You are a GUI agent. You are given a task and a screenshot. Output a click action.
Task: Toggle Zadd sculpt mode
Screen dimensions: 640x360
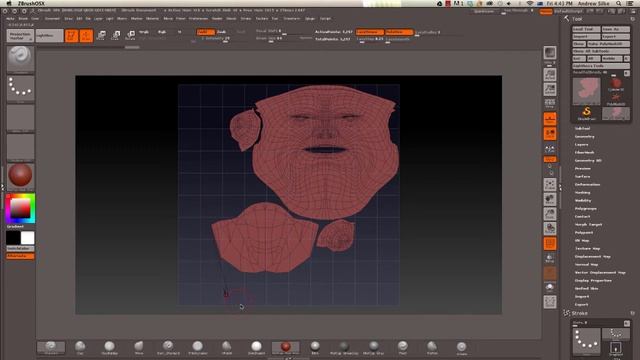pyautogui.click(x=205, y=32)
